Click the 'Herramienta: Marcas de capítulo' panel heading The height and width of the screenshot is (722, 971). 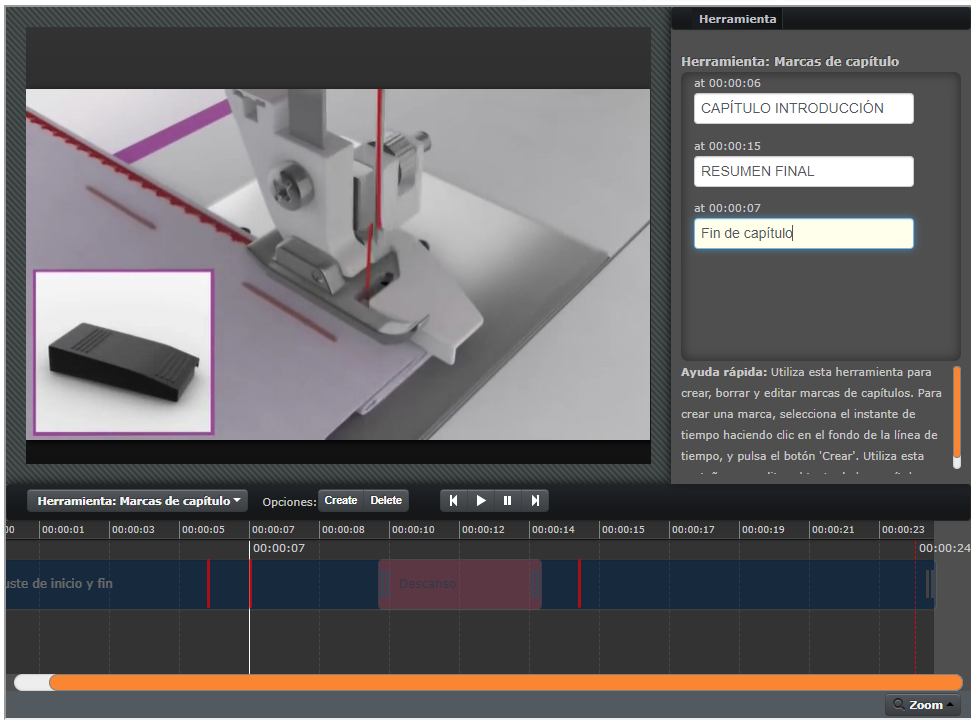coord(790,61)
